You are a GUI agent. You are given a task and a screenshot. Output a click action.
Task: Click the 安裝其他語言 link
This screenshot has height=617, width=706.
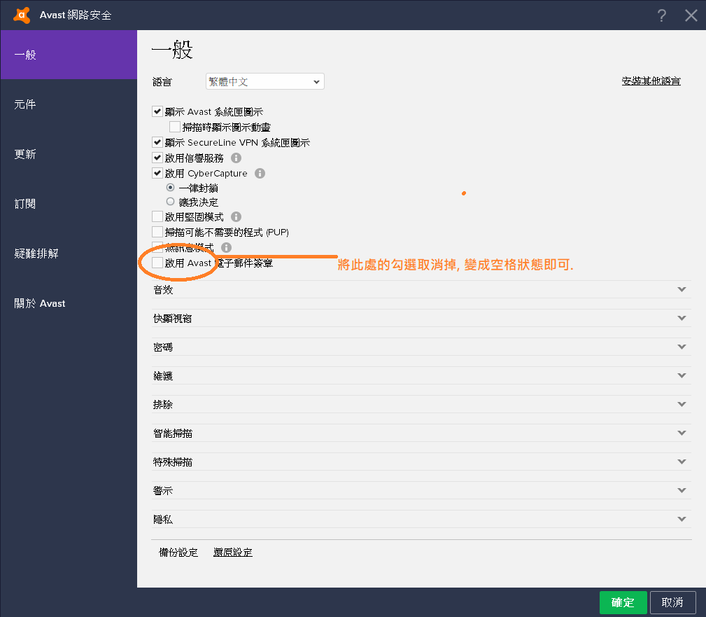click(x=651, y=81)
